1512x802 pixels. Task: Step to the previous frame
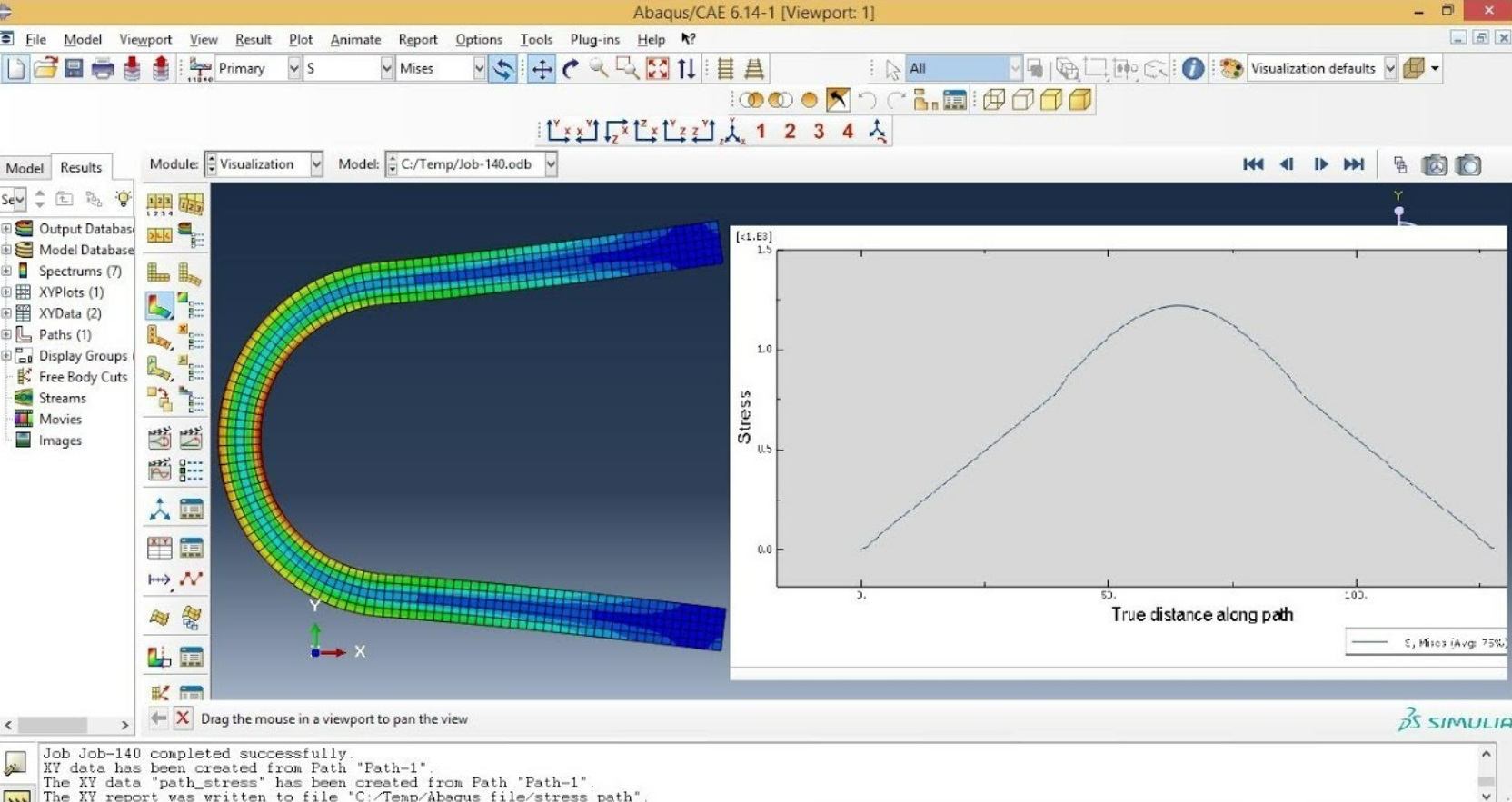(1287, 164)
